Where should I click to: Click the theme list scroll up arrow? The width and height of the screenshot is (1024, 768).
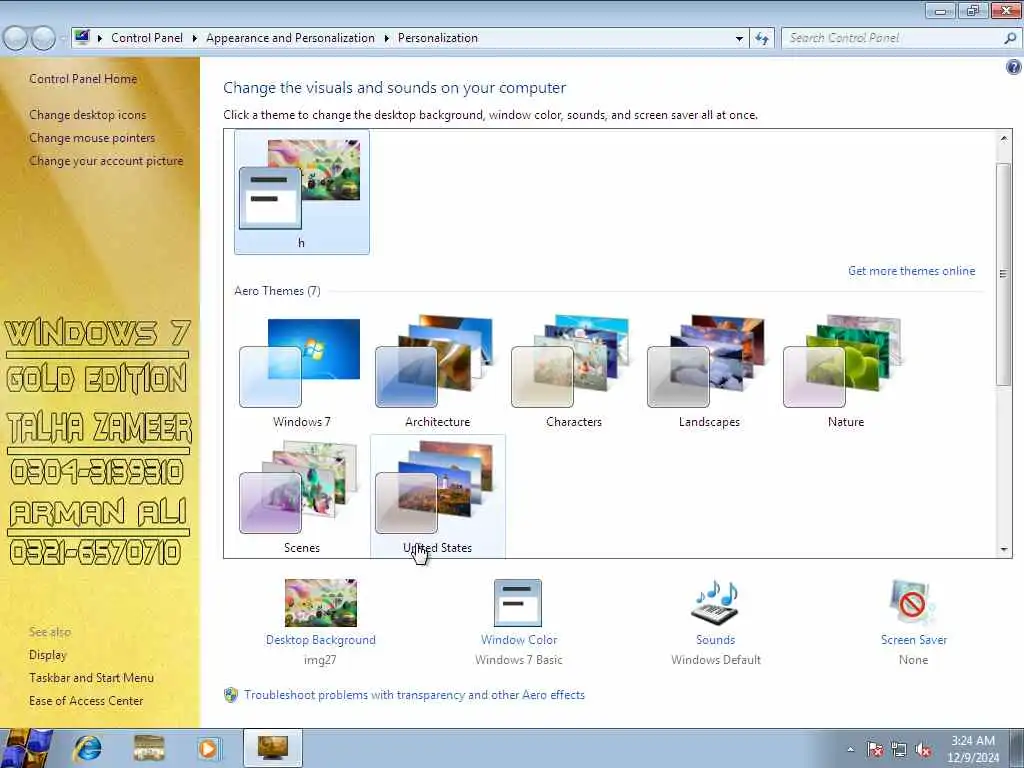(x=1004, y=138)
